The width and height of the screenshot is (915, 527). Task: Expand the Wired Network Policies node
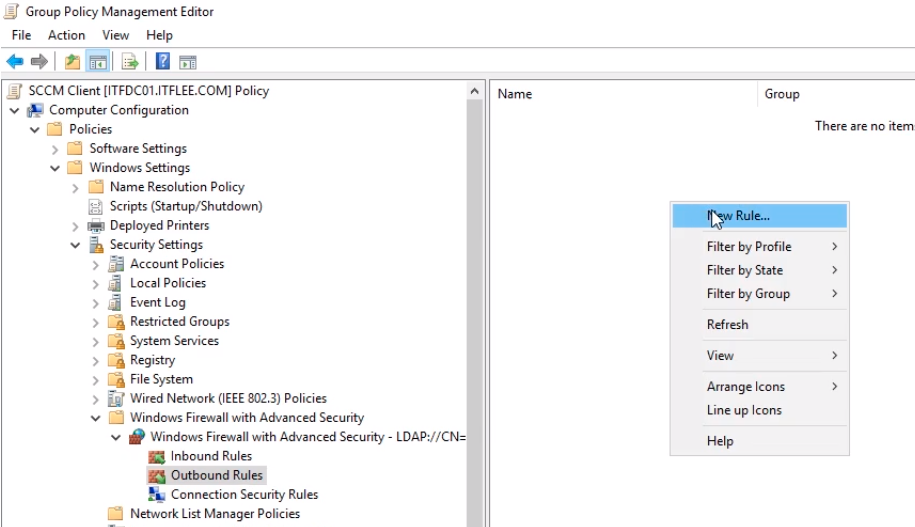pos(96,399)
